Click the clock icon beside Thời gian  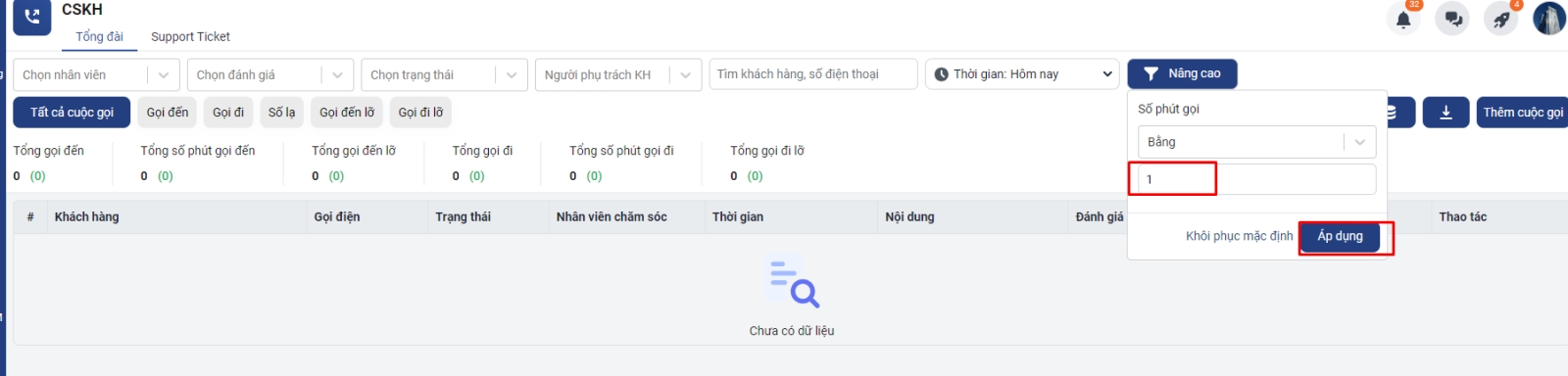[x=942, y=74]
